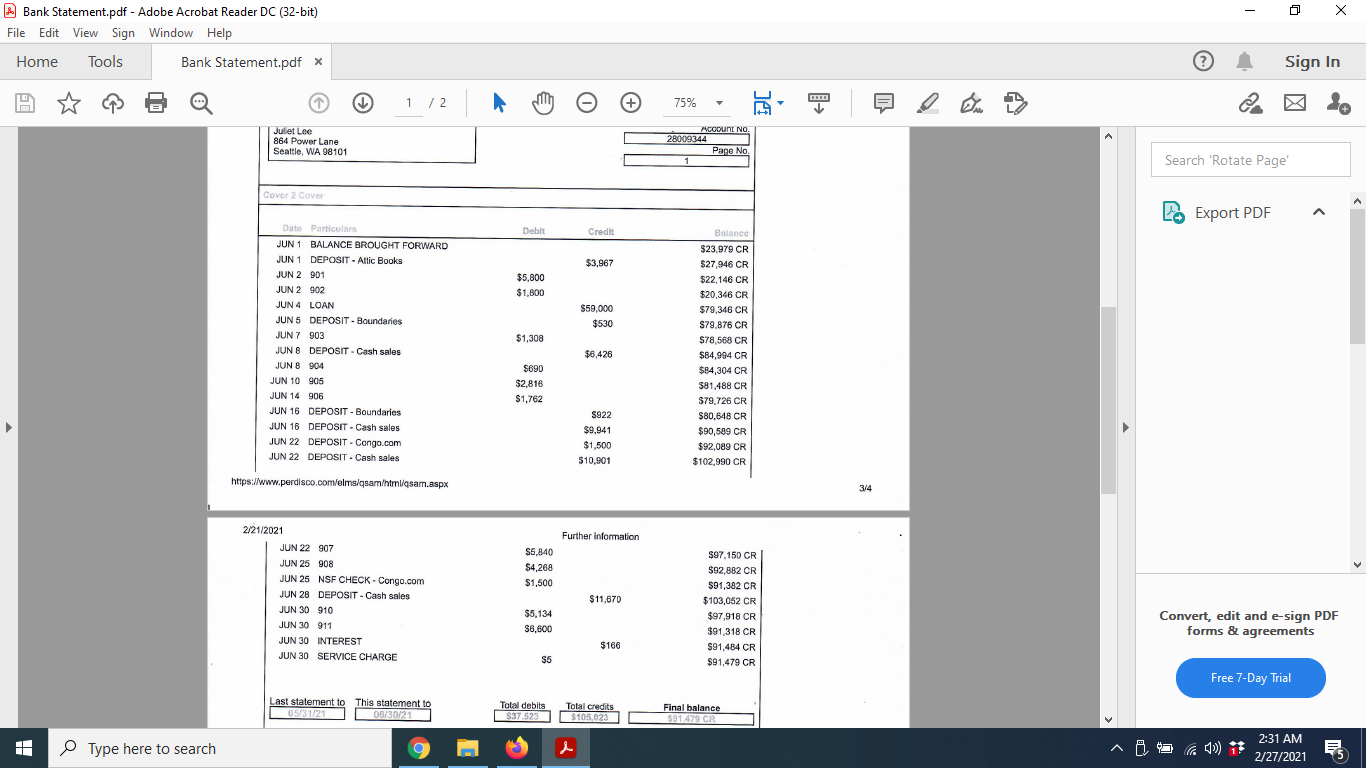This screenshot has width=1366, height=768.
Task: Focus the Search 'Rotate Page' field
Action: [x=1250, y=160]
